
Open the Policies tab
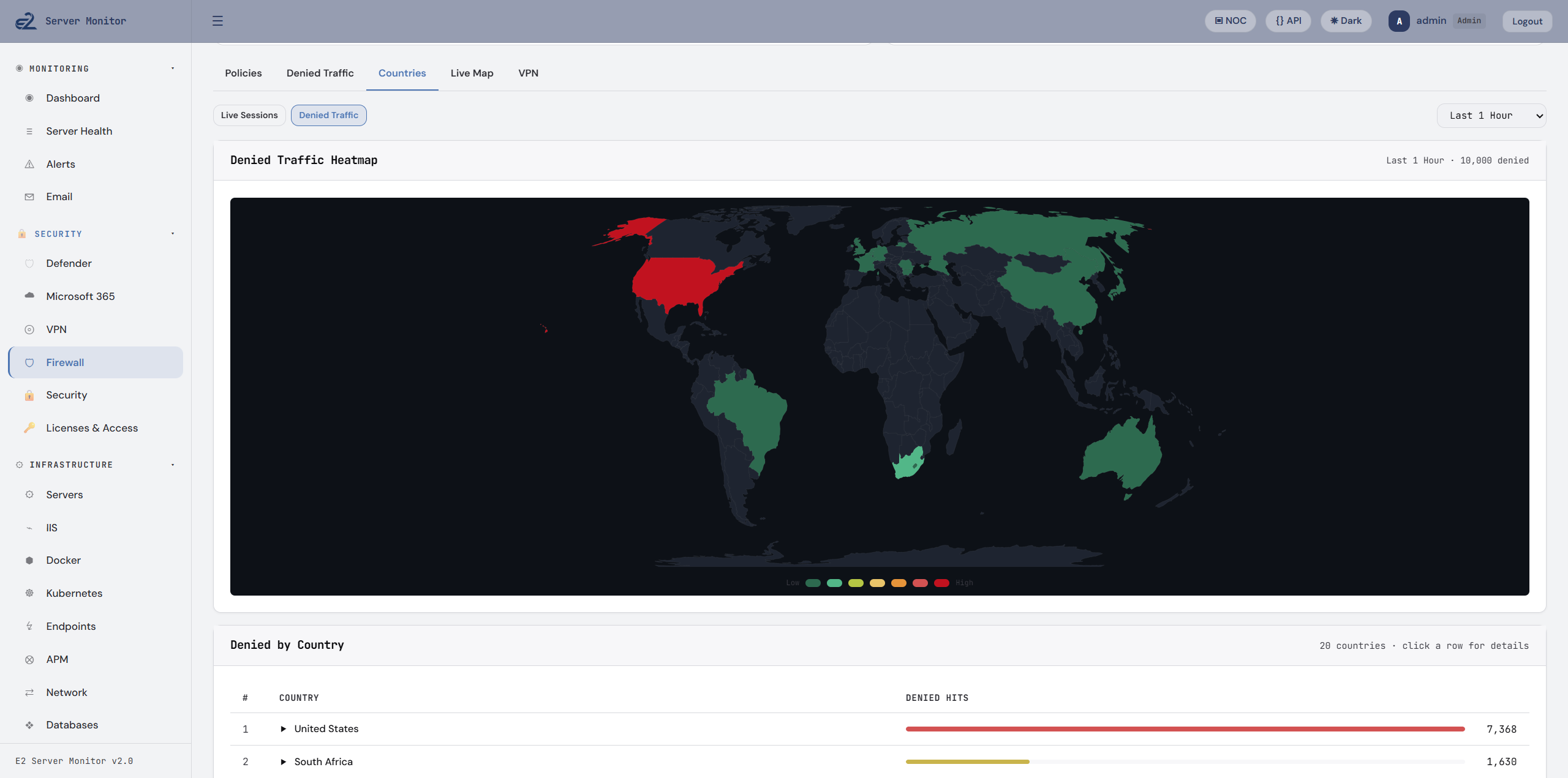[x=243, y=73]
